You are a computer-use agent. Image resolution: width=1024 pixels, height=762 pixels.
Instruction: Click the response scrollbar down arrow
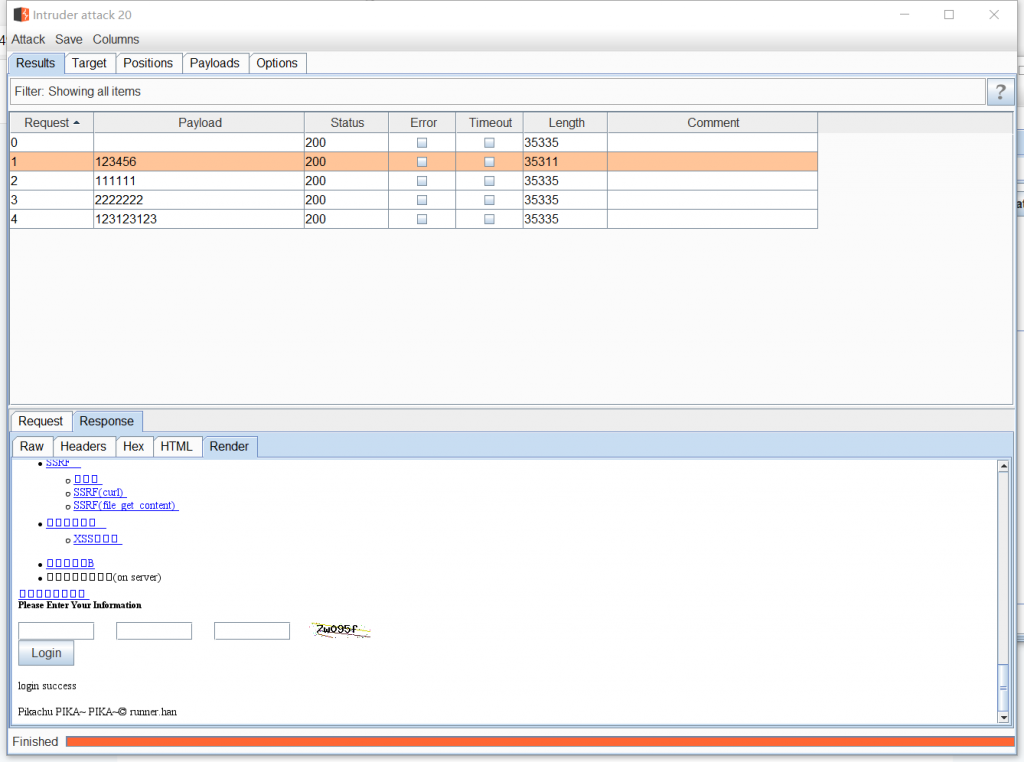[x=1003, y=716]
